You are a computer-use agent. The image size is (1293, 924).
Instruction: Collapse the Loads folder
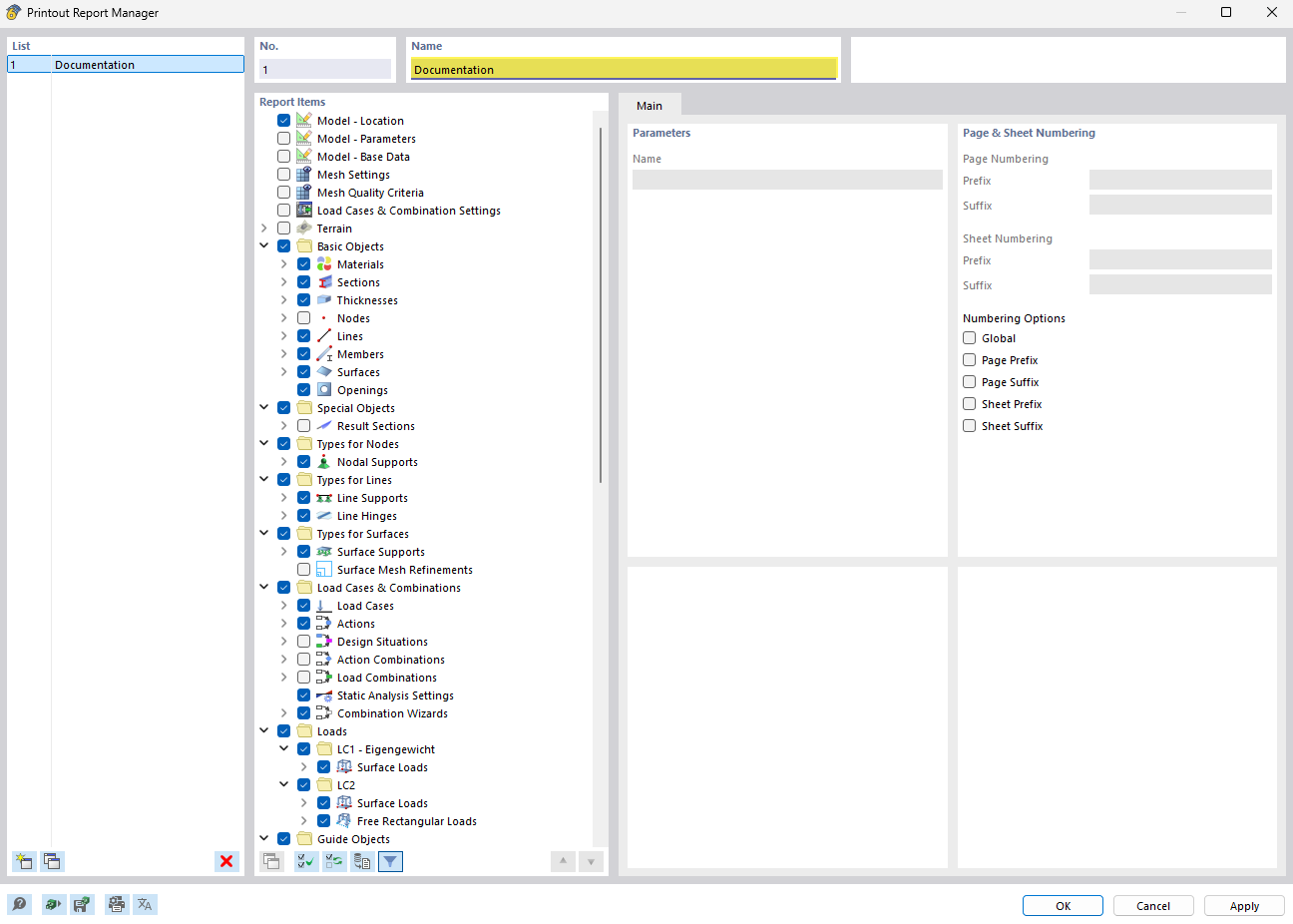tap(264, 731)
